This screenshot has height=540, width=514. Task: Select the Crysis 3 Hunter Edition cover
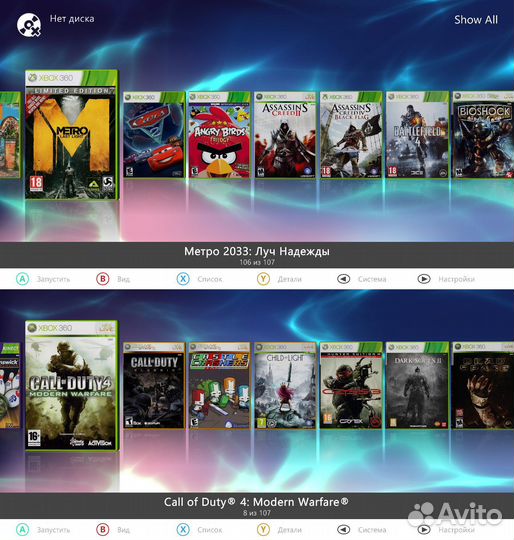(x=351, y=385)
